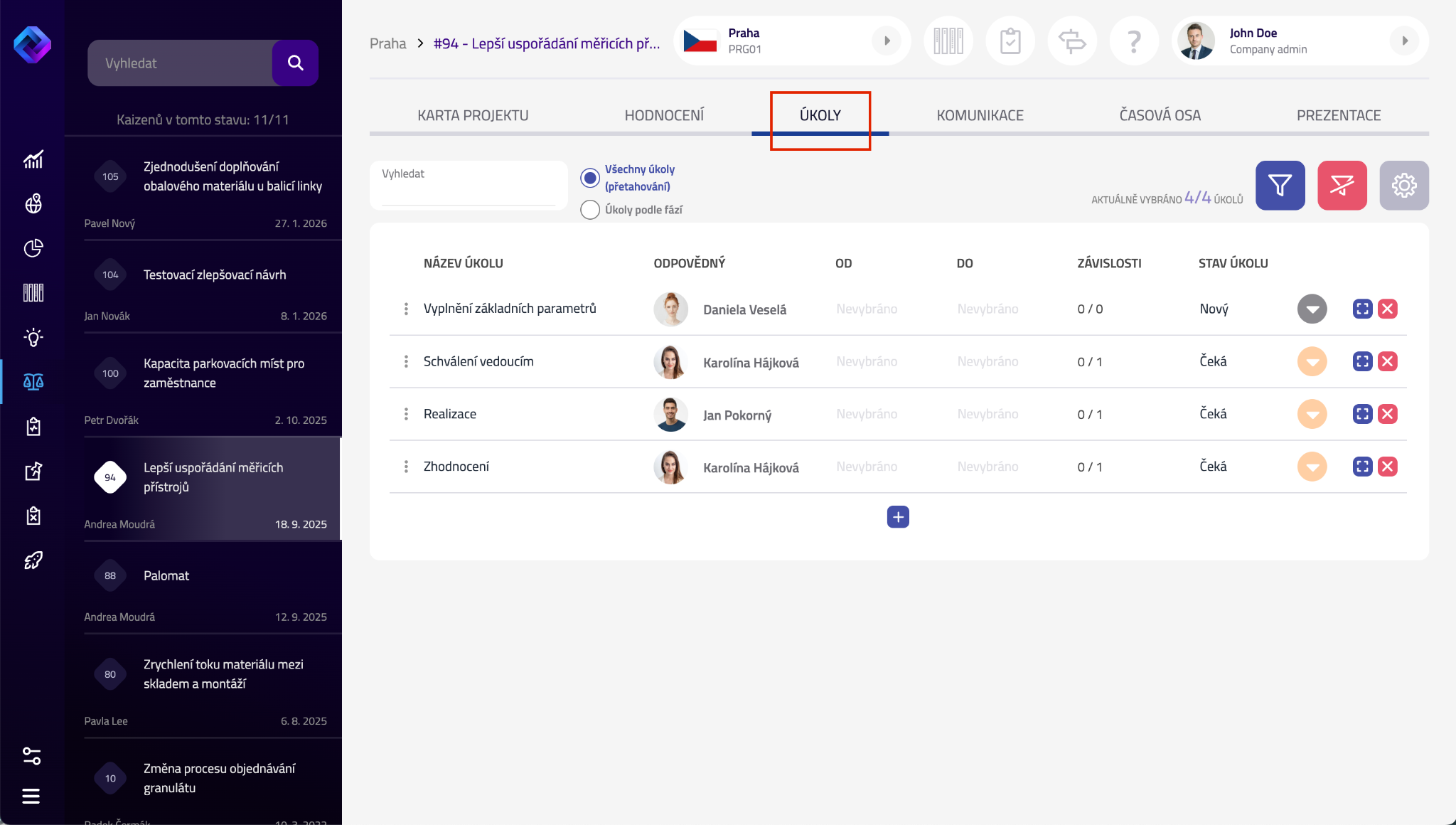Screen dimensions: 1456x825
Task: Click the lightbulb icon in sidebar
Action: coord(33,336)
